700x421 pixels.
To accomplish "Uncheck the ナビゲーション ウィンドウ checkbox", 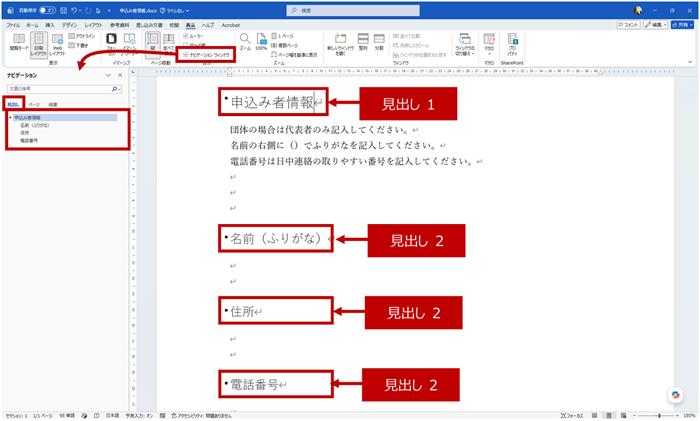I will (x=186, y=55).
